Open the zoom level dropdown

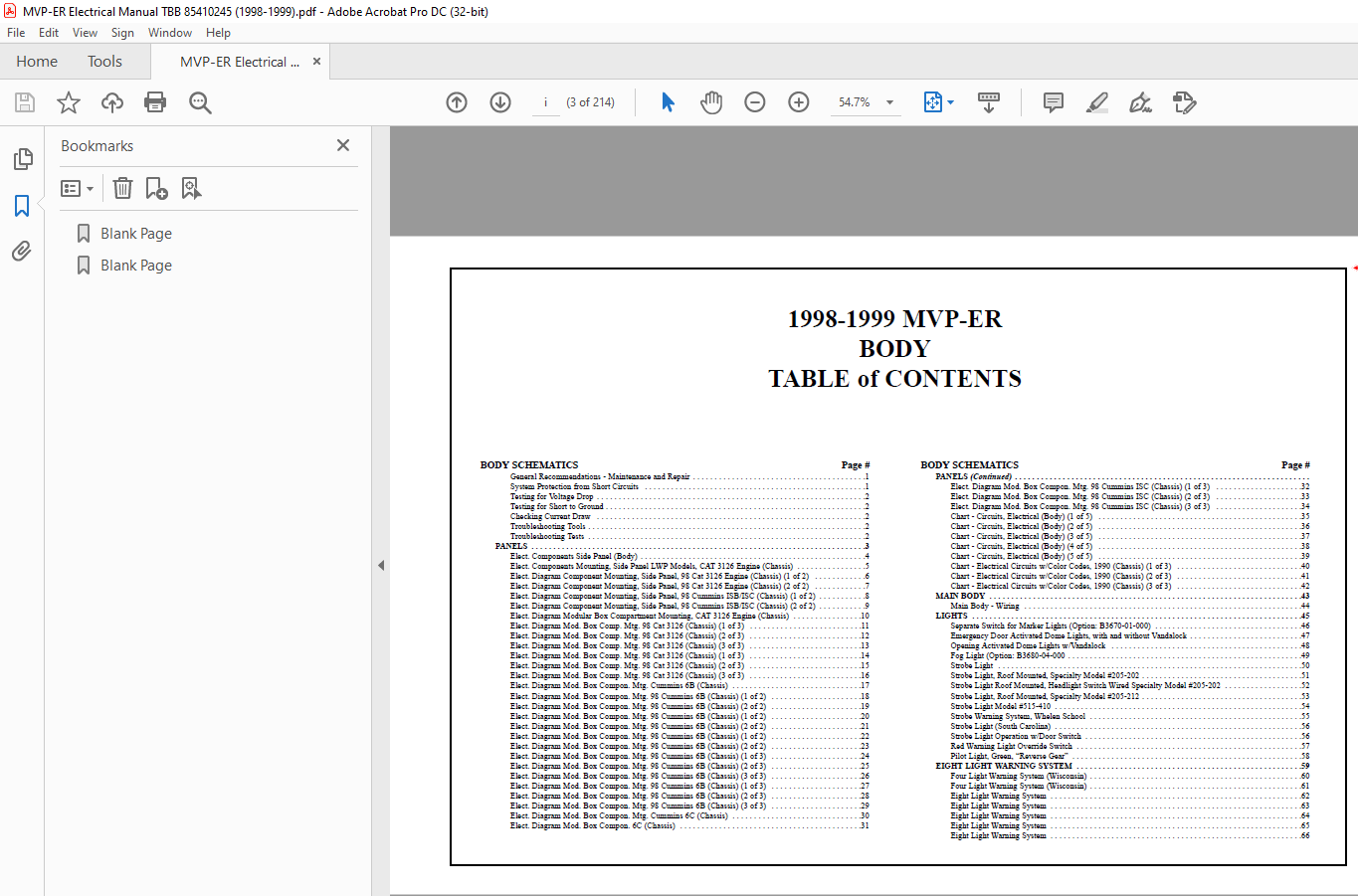pos(889,102)
